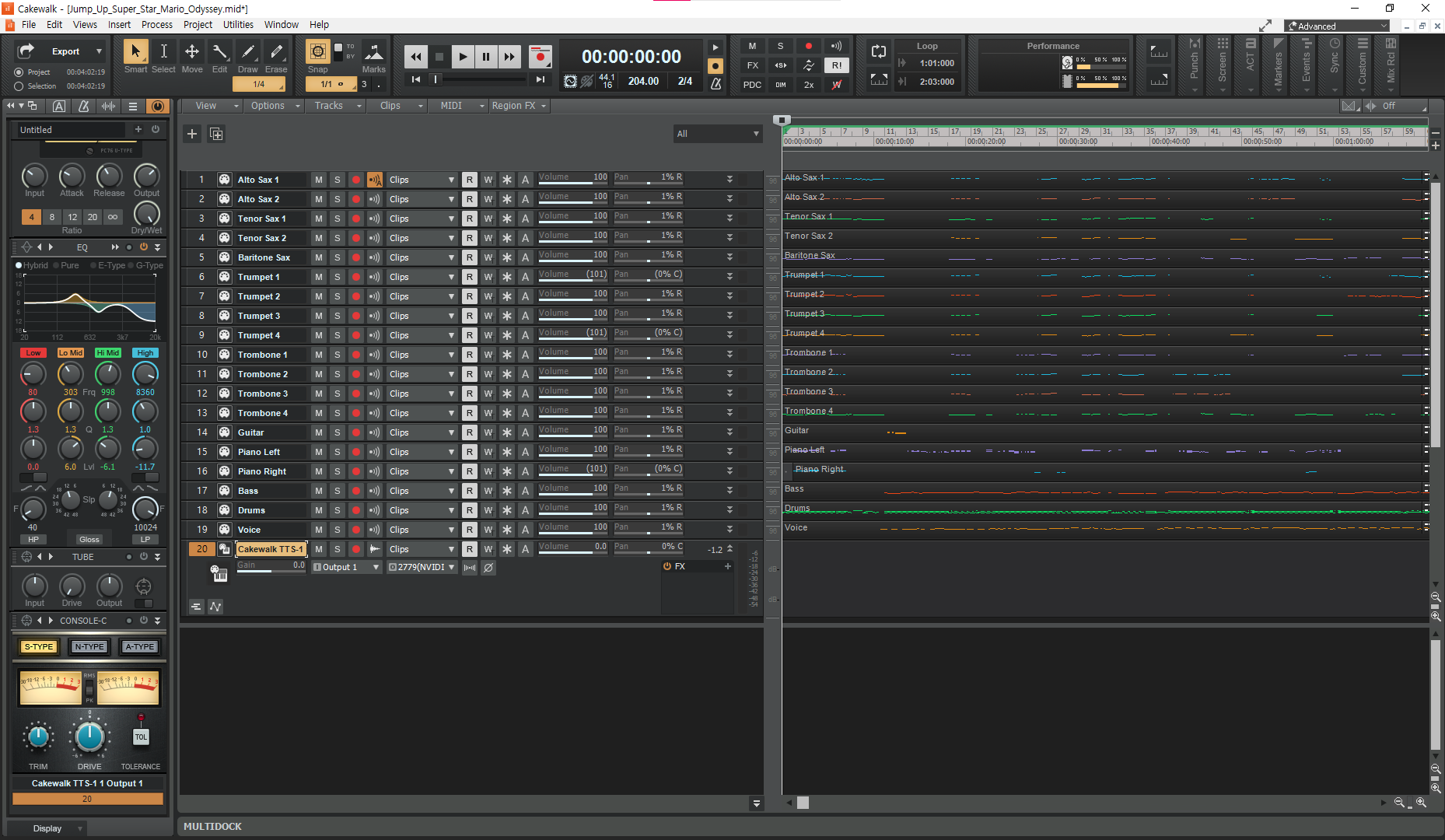Click the Loop toggle icon
Screen dimensions: 1445x840
click(879, 52)
